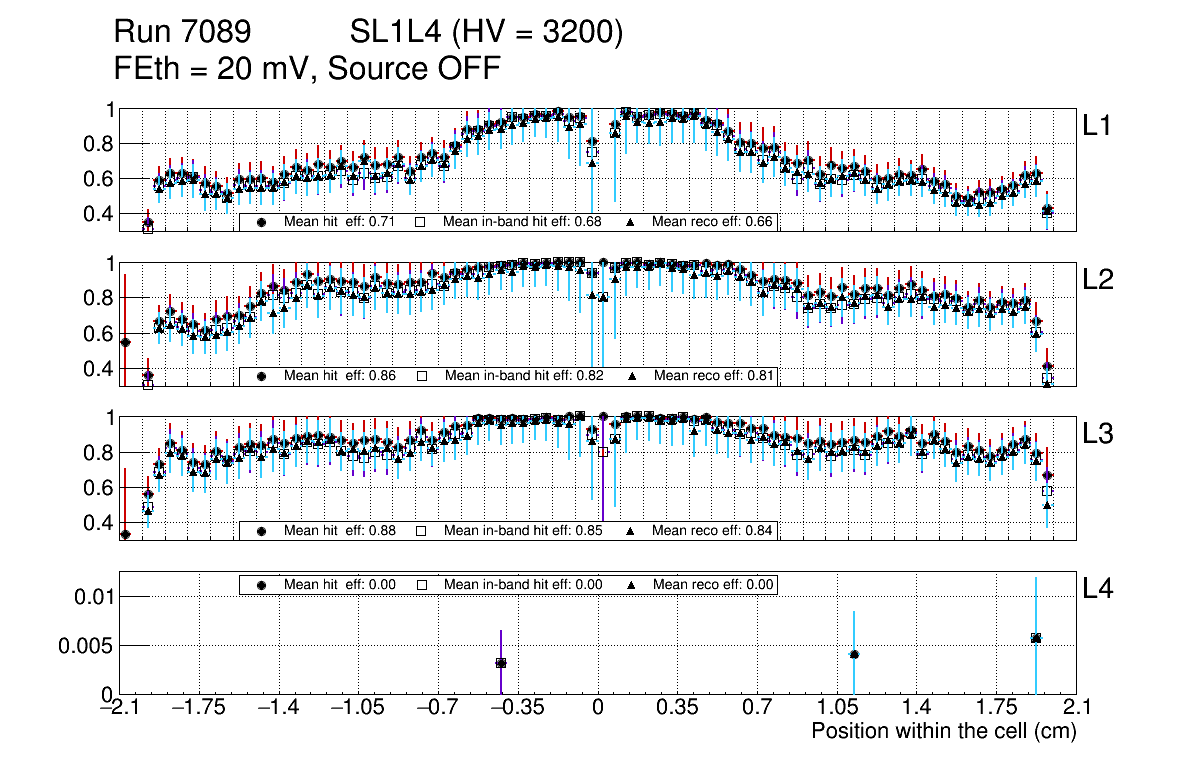1196x772 pixels.
Task: Click the filled circle marker in L1 legend
Action: tap(262, 222)
